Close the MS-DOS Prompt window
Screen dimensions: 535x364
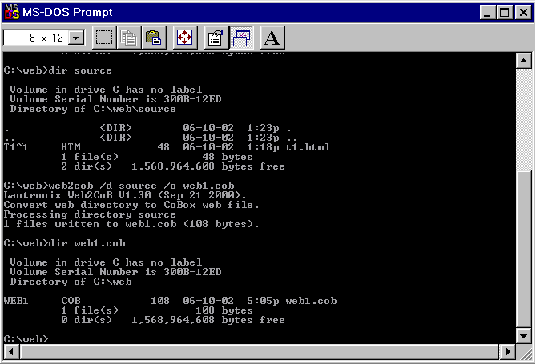(x=523, y=13)
